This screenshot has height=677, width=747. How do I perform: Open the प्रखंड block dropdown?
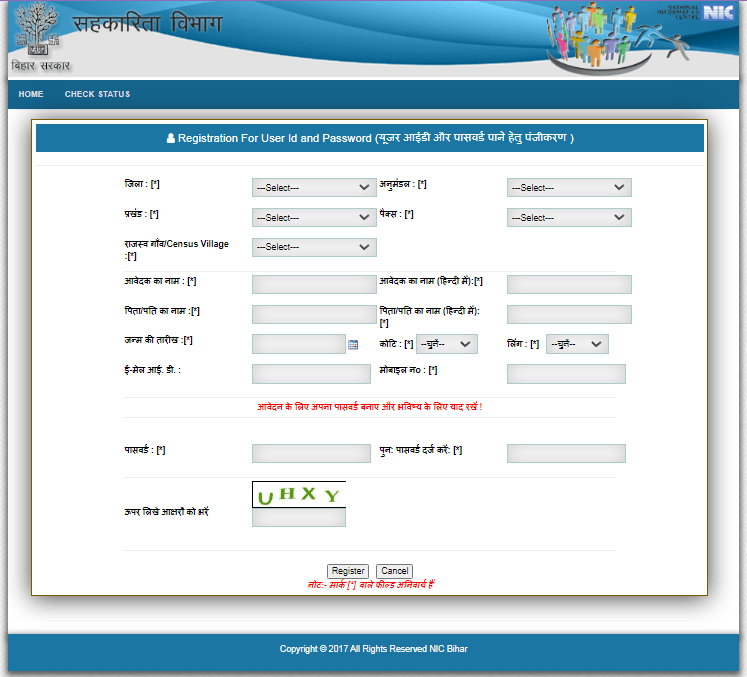(314, 218)
